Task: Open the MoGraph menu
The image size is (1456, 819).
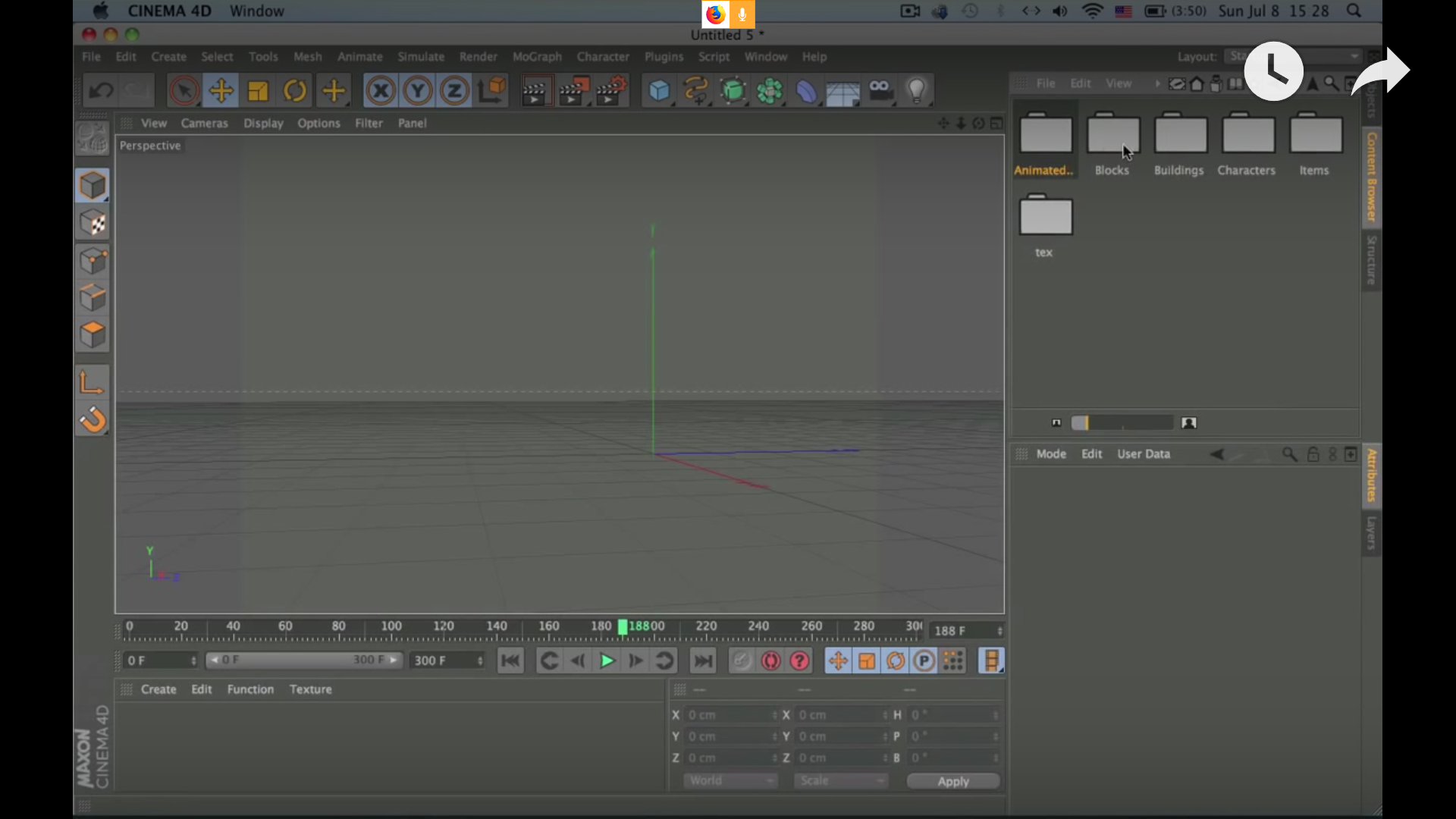Action: click(x=537, y=57)
